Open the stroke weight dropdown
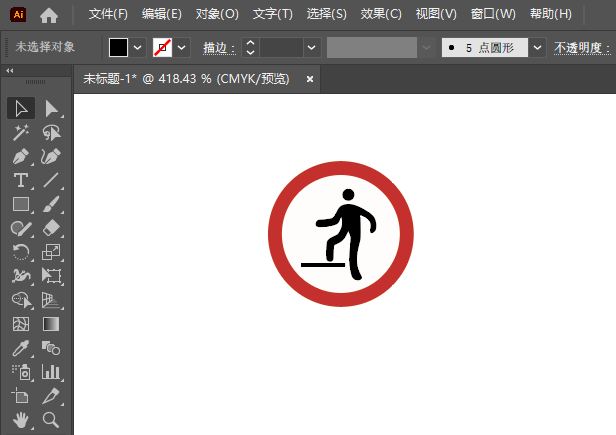The image size is (616, 435). click(312, 48)
